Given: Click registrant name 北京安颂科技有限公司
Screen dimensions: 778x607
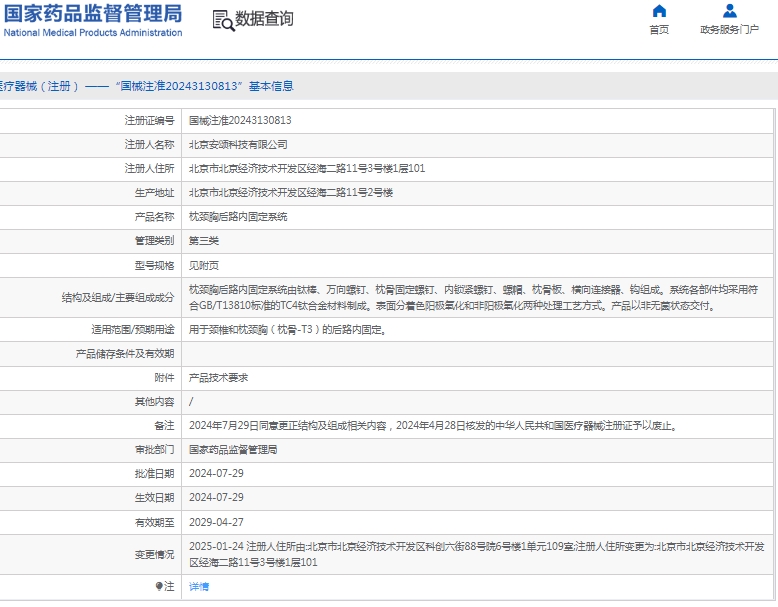Looking at the screenshot, I should click(238, 144).
